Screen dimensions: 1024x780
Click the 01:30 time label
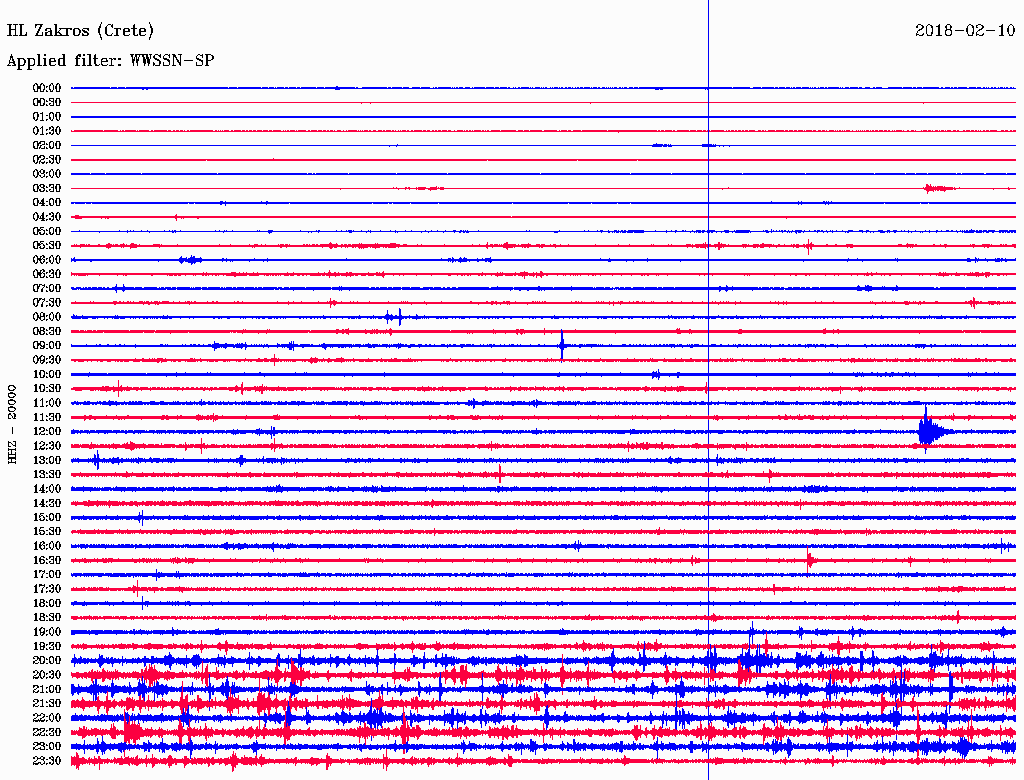click(x=47, y=131)
